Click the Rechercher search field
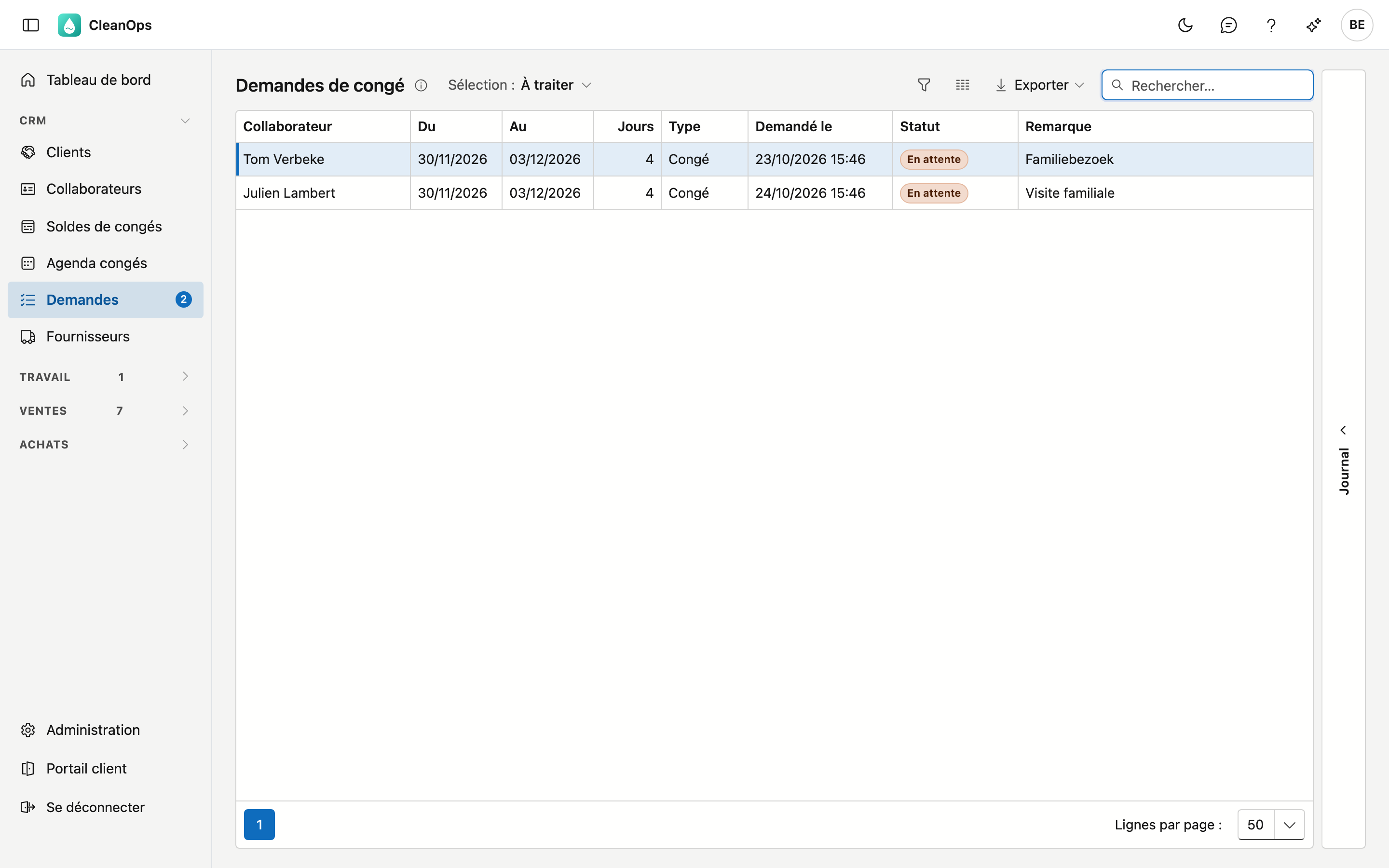Screen dimensions: 1389x868 pyautogui.click(x=1207, y=85)
